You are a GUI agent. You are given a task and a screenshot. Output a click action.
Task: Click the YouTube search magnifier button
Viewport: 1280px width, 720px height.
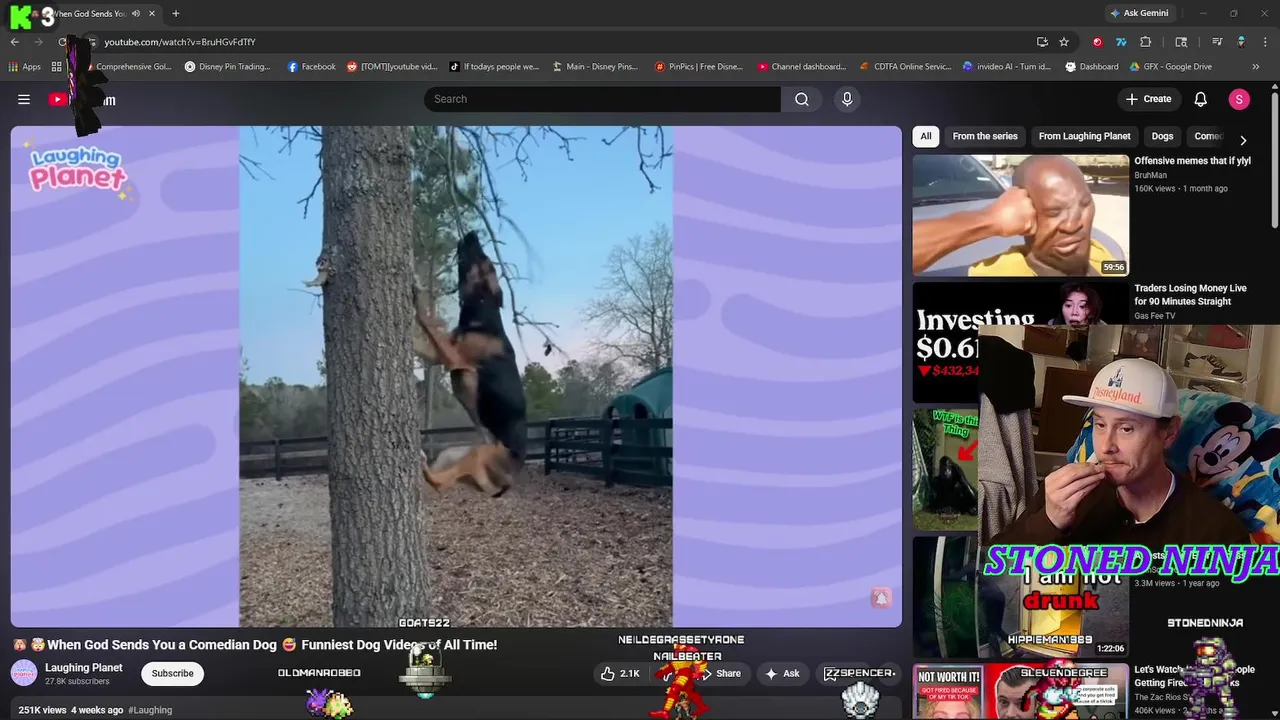tap(802, 99)
